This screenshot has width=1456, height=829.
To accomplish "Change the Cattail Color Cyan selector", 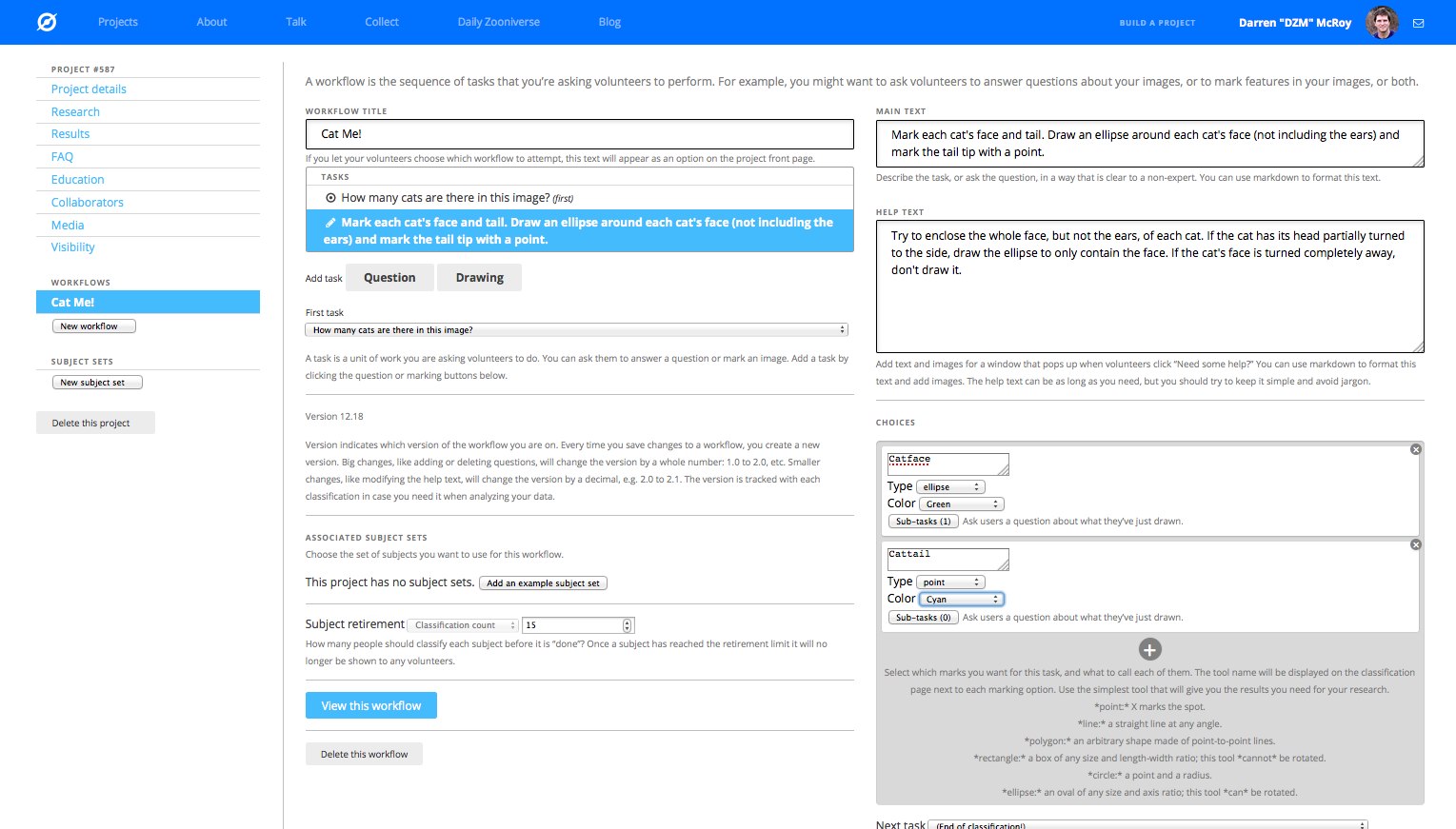I will [962, 600].
